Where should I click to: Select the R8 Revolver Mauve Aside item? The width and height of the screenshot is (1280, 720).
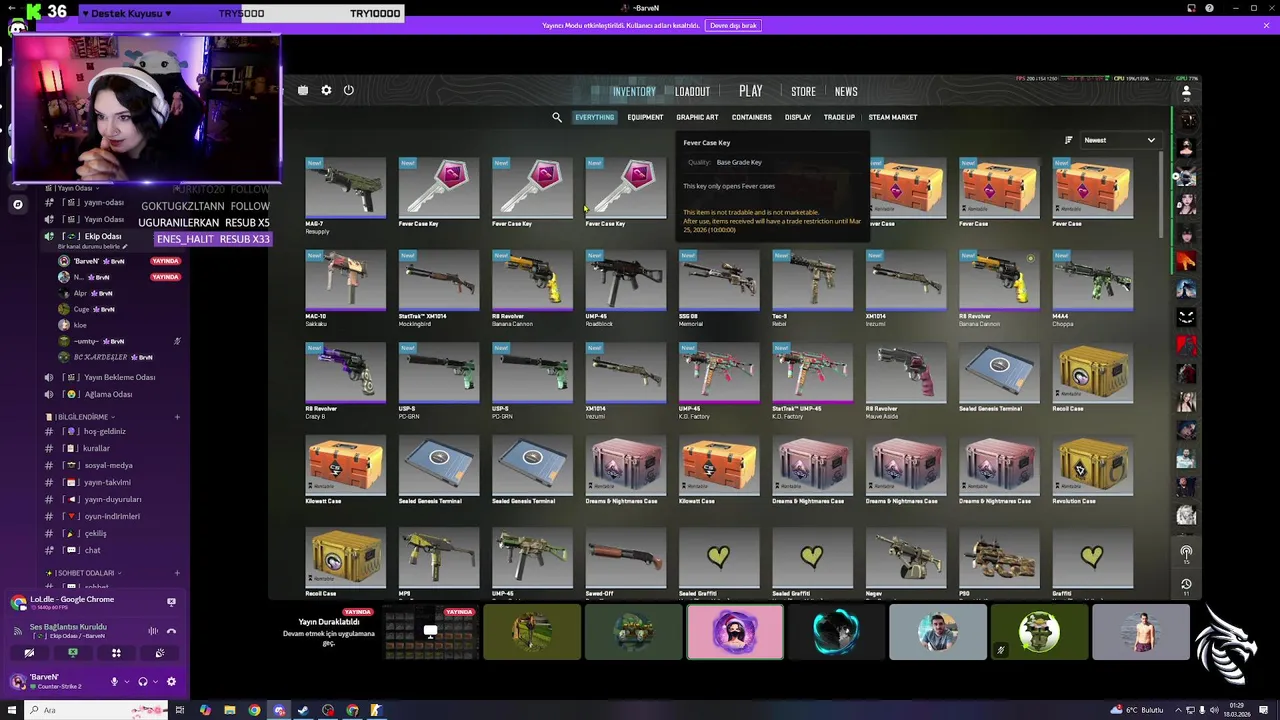[x=905, y=380]
